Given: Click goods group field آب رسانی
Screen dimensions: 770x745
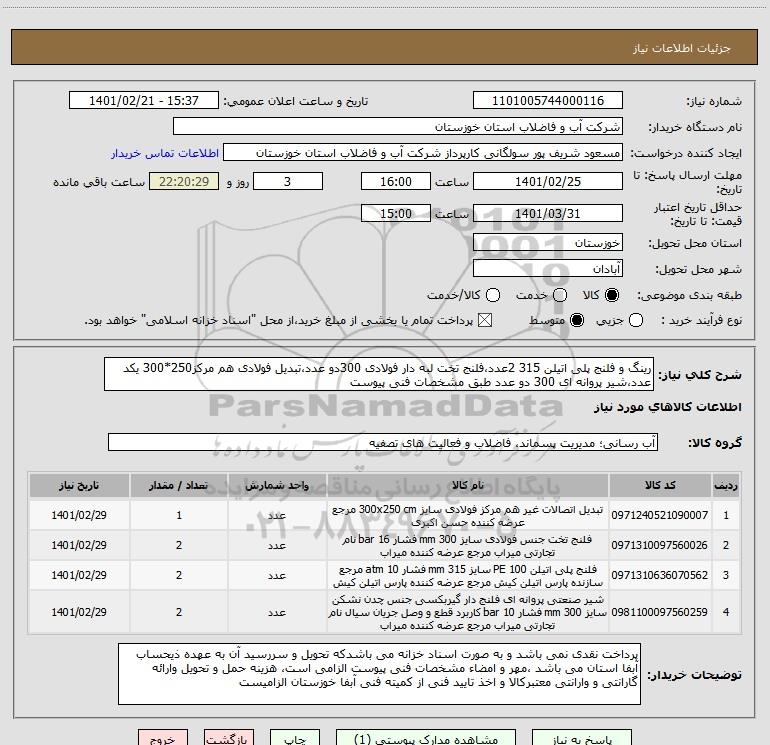Looking at the screenshot, I should point(383,442).
